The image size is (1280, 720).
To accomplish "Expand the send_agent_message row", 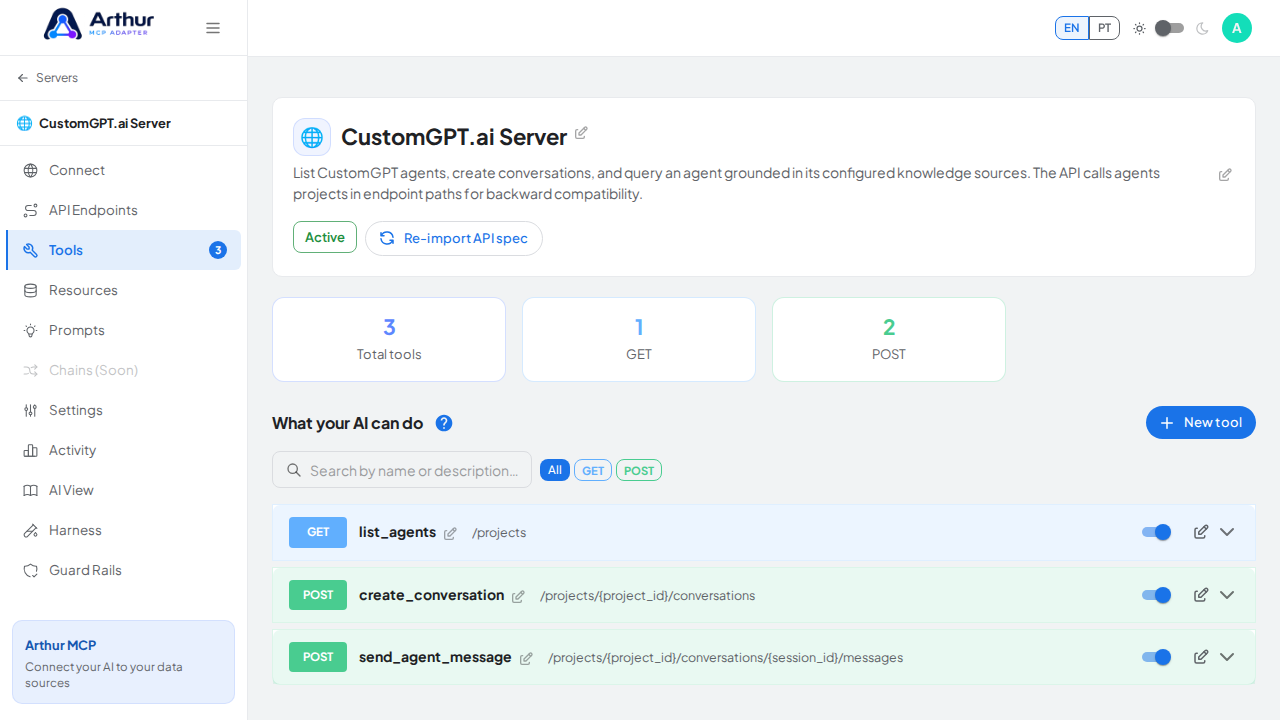I will (x=1227, y=657).
